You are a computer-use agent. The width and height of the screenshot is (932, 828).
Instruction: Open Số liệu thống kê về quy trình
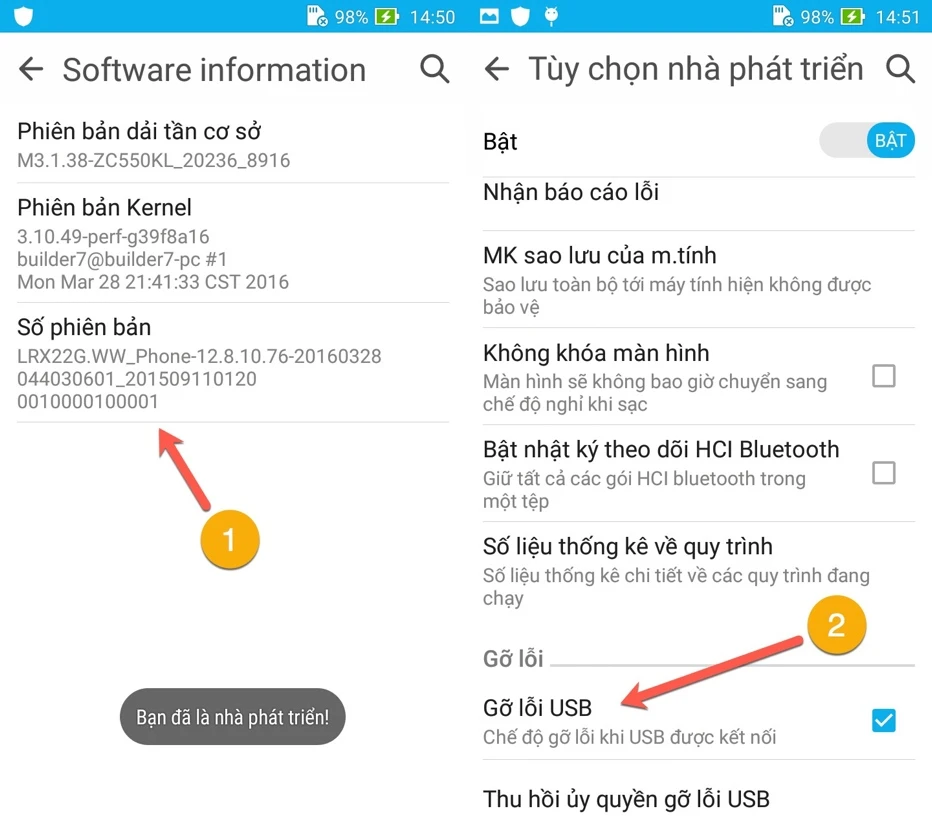point(698,571)
